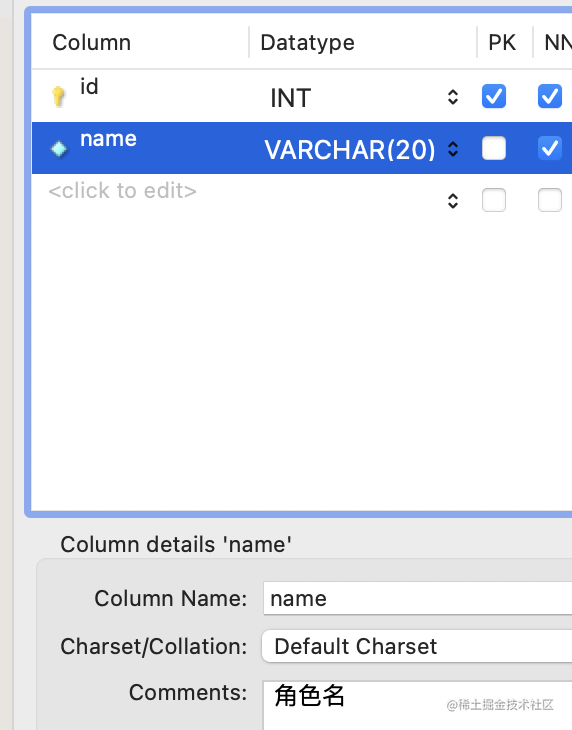Viewport: 572px width, 730px height.
Task: Click the PK column header
Action: 502,43
